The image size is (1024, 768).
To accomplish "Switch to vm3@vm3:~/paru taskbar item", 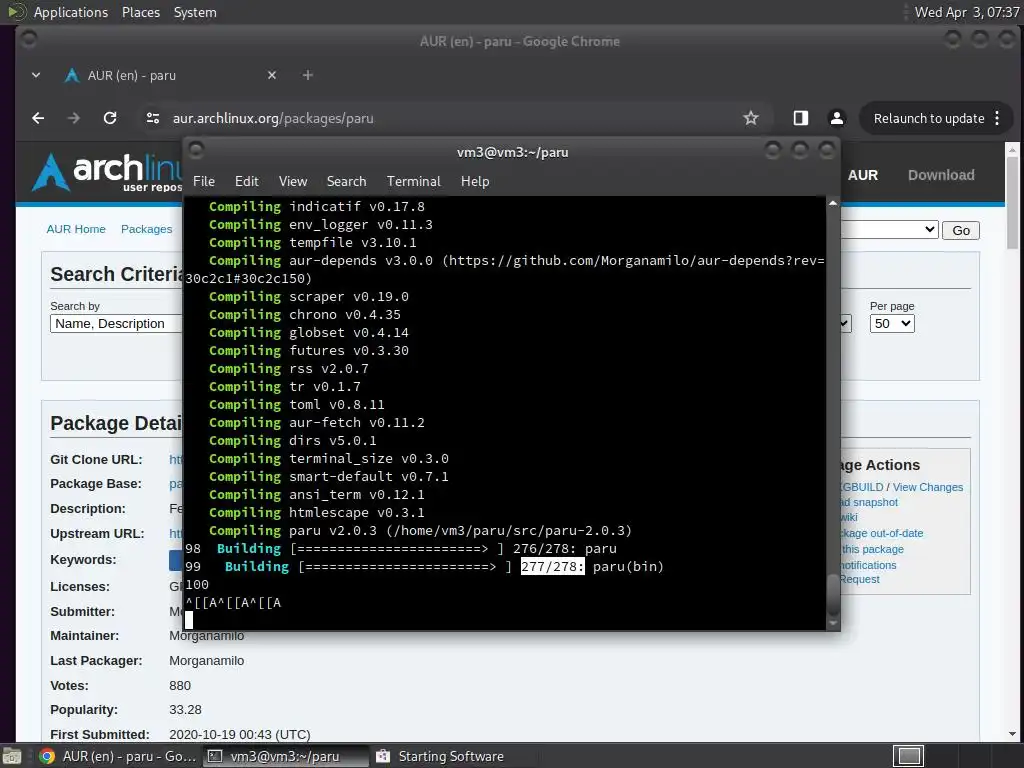I will click(285, 756).
